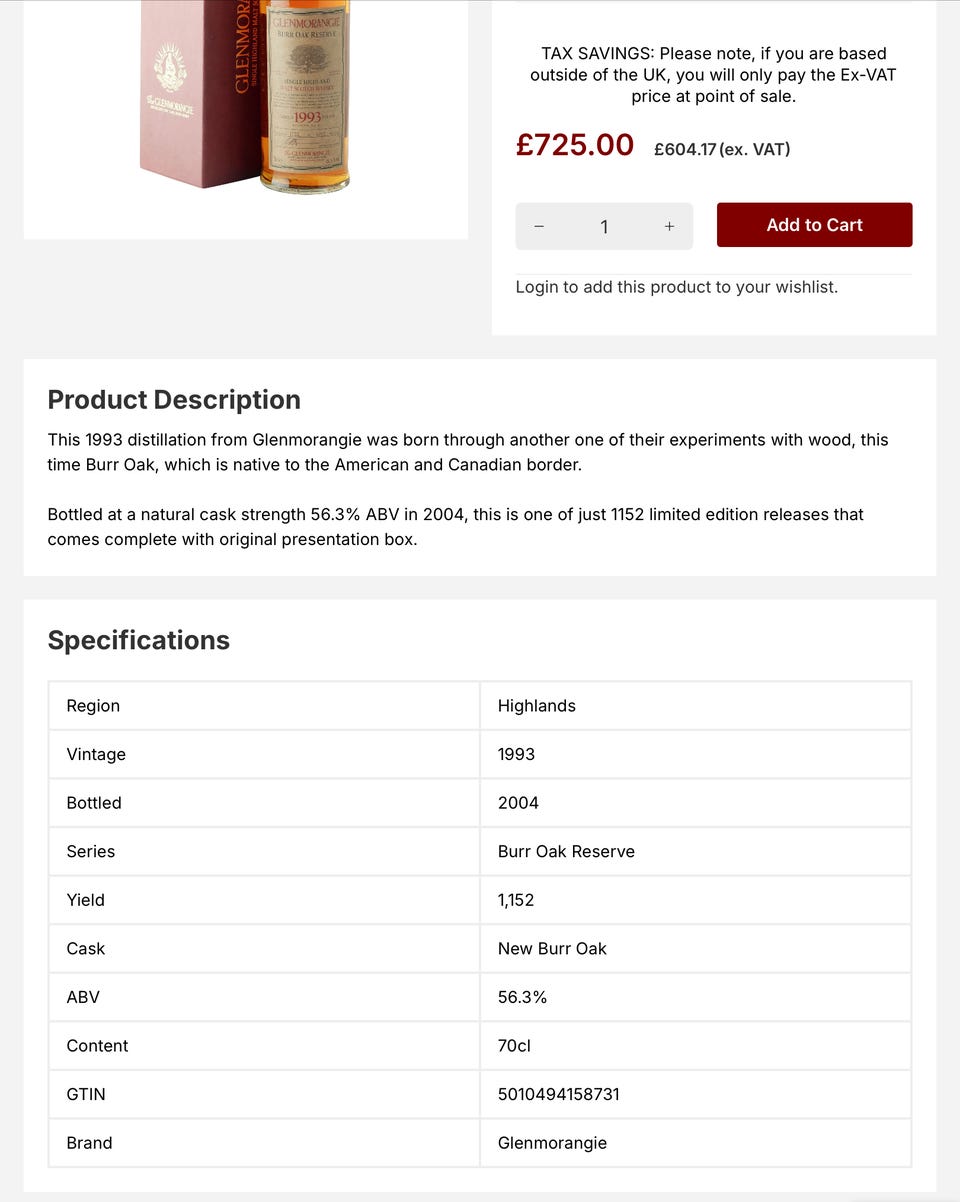Click the Specifications heading
The width and height of the screenshot is (960, 1202).
pos(139,640)
